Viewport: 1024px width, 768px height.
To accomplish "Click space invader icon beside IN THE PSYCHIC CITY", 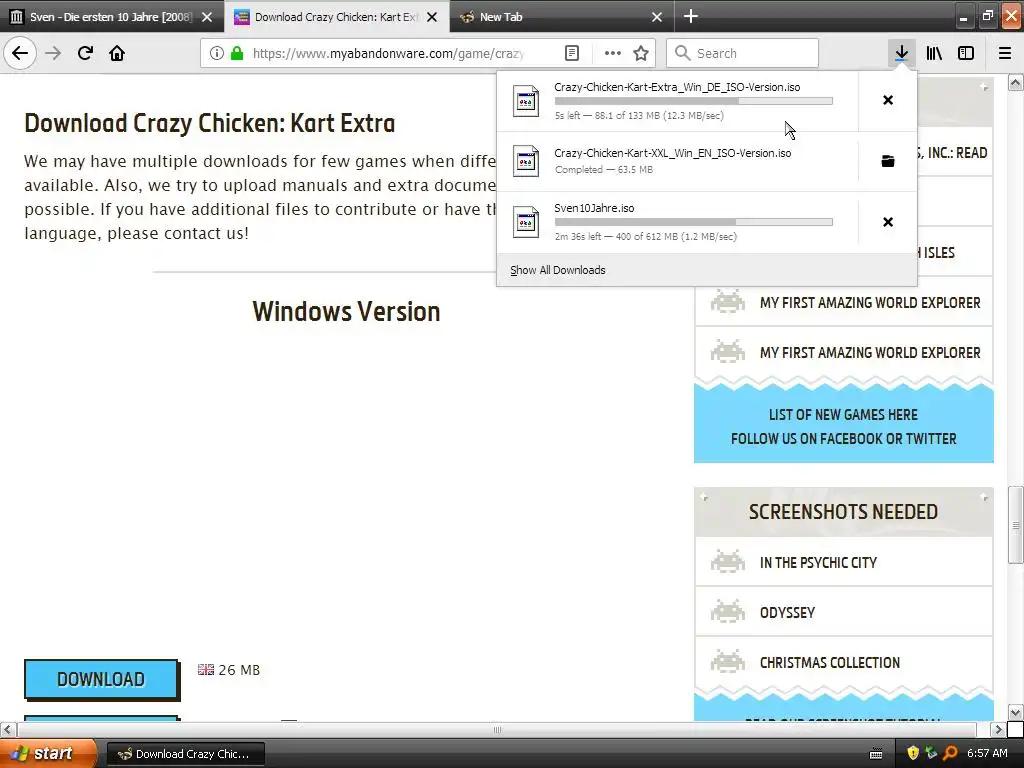I will click(x=728, y=562).
